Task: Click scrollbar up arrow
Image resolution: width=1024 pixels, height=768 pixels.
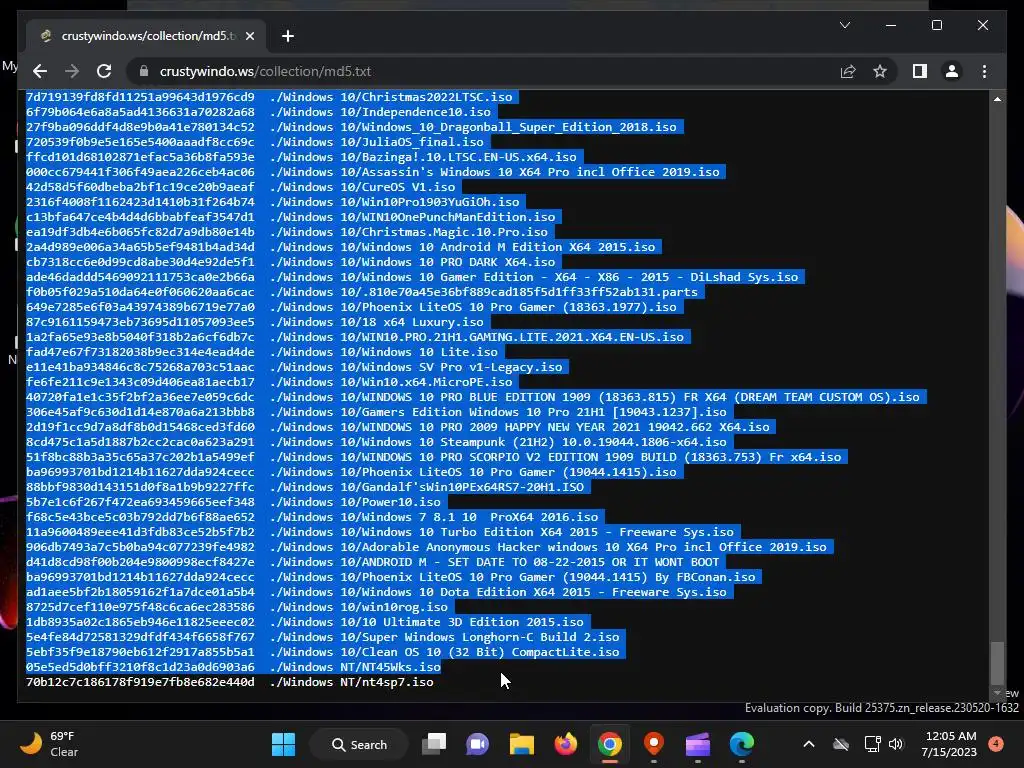Action: [997, 99]
